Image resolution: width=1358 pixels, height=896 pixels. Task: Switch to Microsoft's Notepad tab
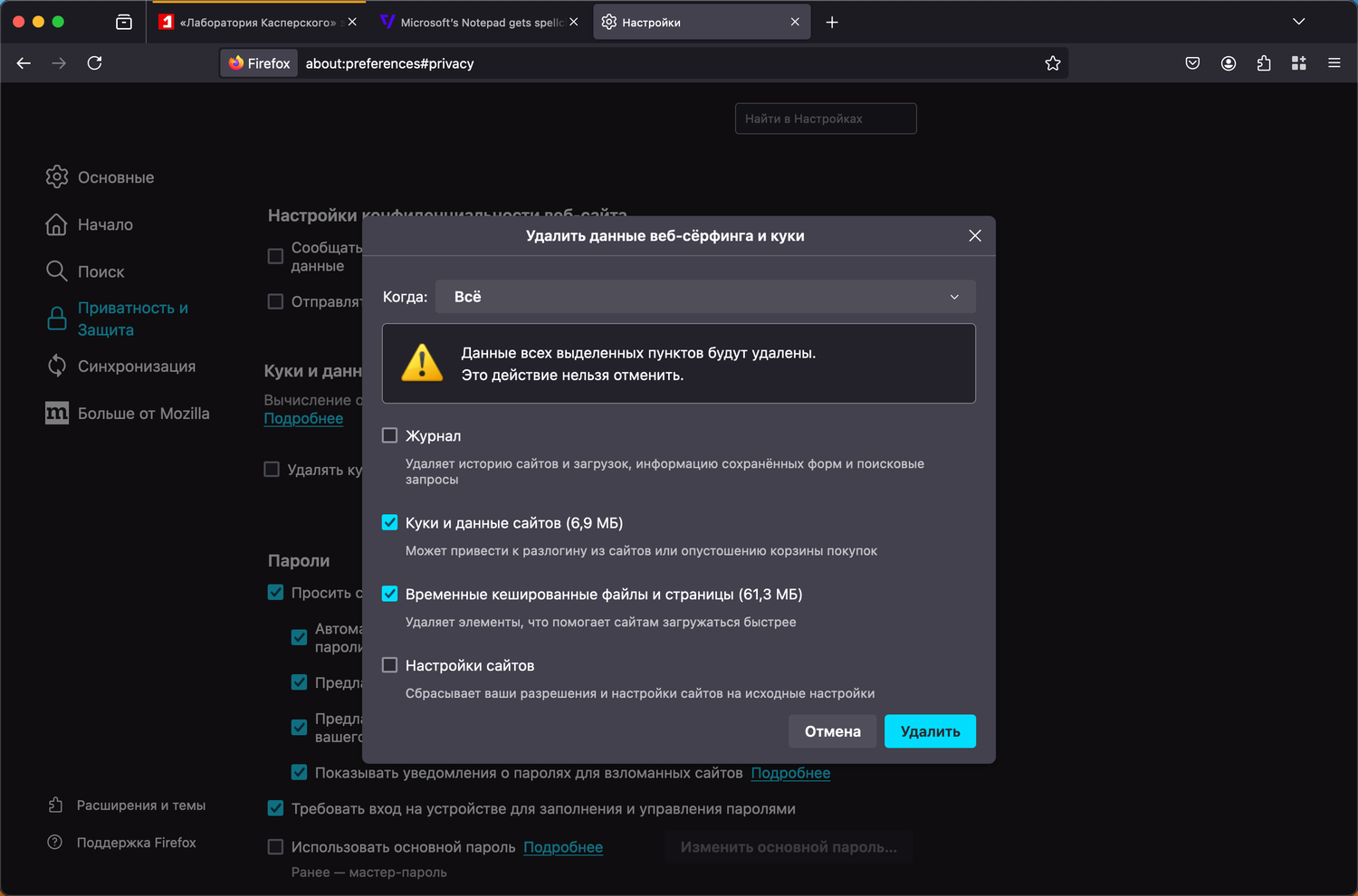pyautogui.click(x=474, y=22)
